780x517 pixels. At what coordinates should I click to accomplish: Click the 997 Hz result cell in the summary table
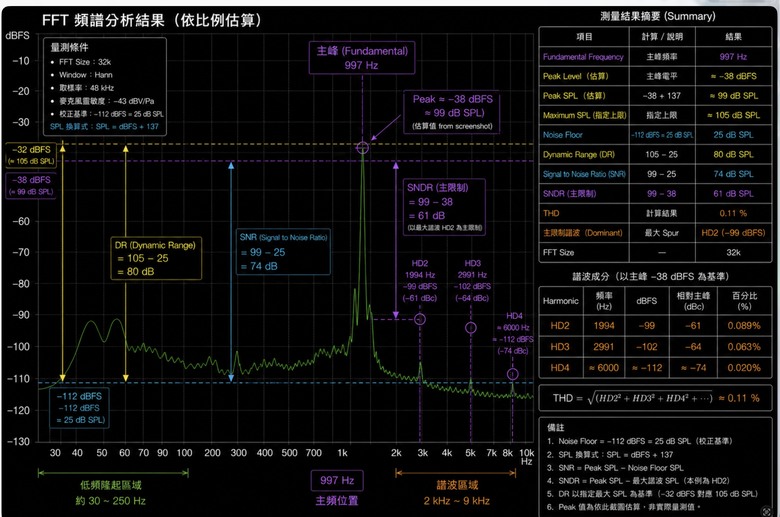(x=733, y=57)
